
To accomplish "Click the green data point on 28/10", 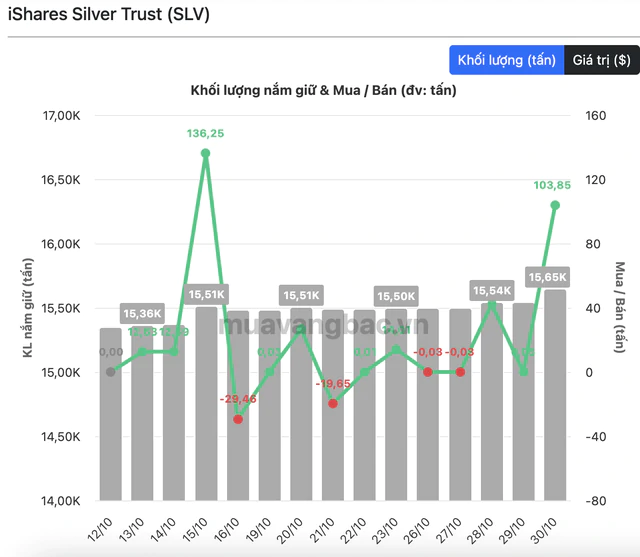I will tap(492, 304).
